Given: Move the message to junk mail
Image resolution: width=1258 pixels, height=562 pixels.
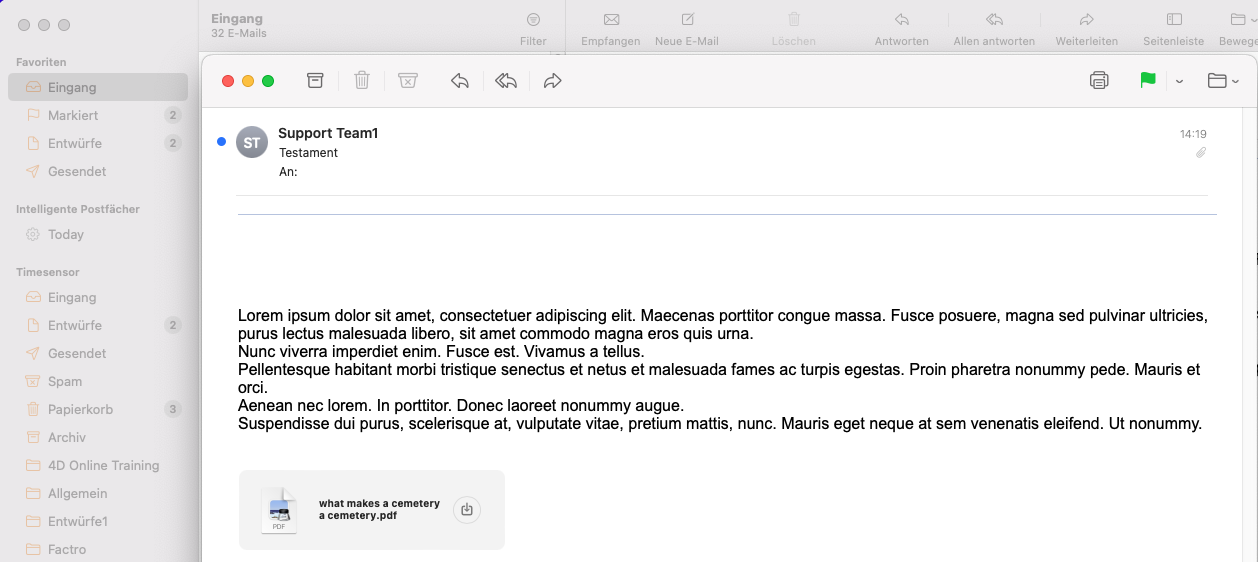Looking at the screenshot, I should click(408, 81).
